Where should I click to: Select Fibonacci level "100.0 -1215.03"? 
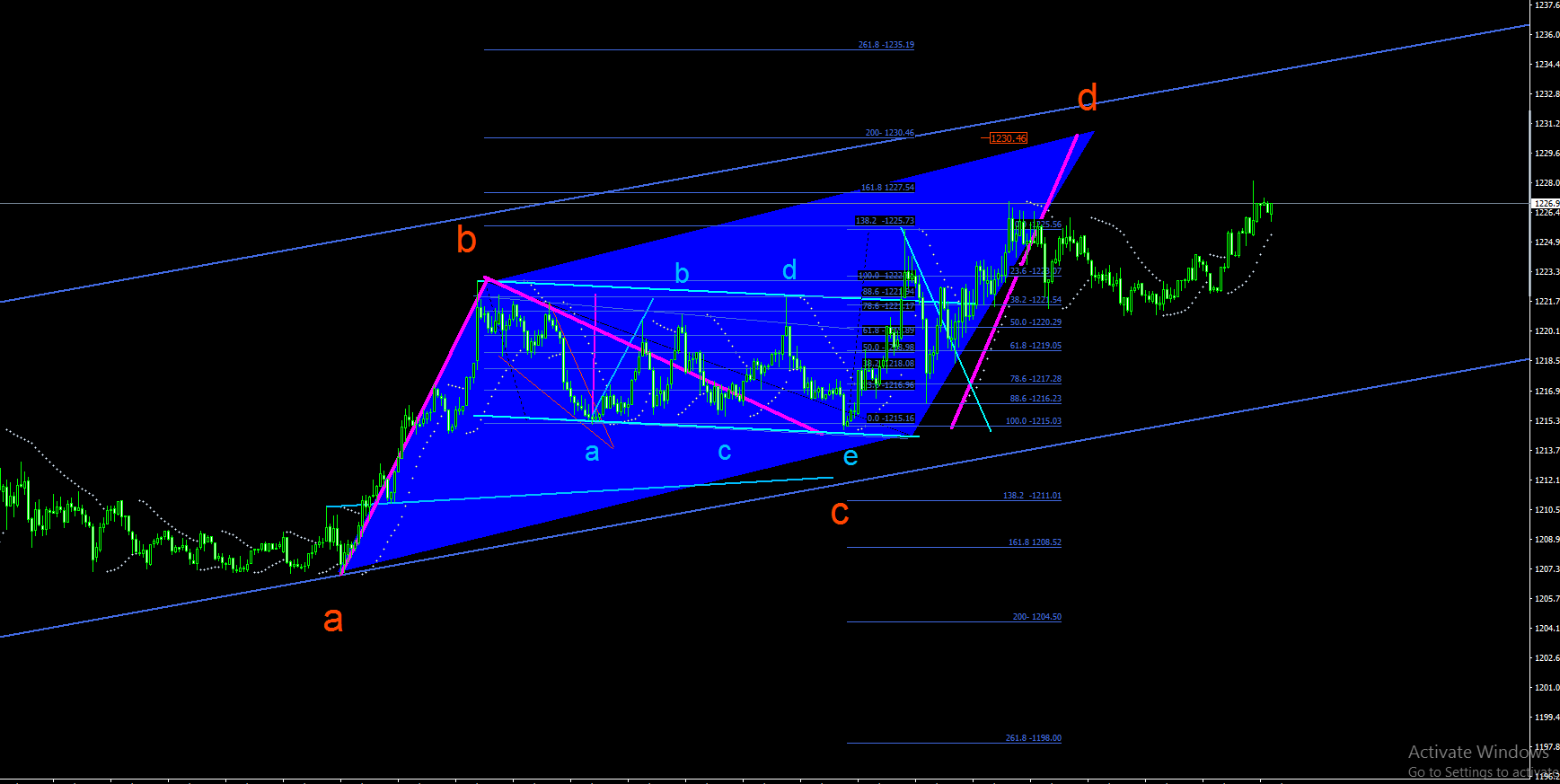coord(1034,421)
